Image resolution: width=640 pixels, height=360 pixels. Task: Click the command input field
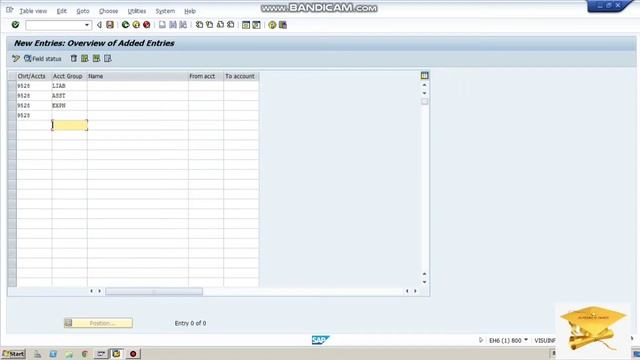click(55, 25)
